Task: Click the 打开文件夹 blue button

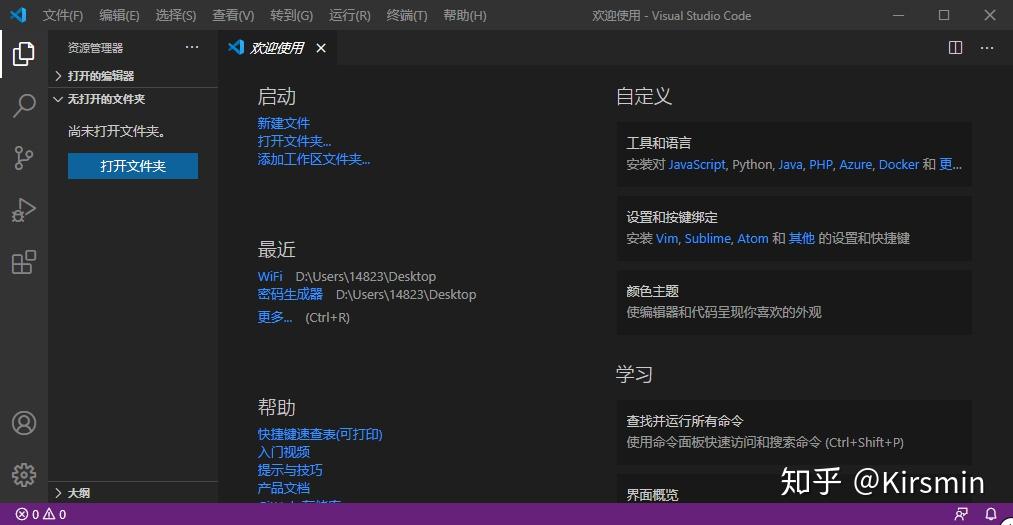Action: (x=133, y=166)
